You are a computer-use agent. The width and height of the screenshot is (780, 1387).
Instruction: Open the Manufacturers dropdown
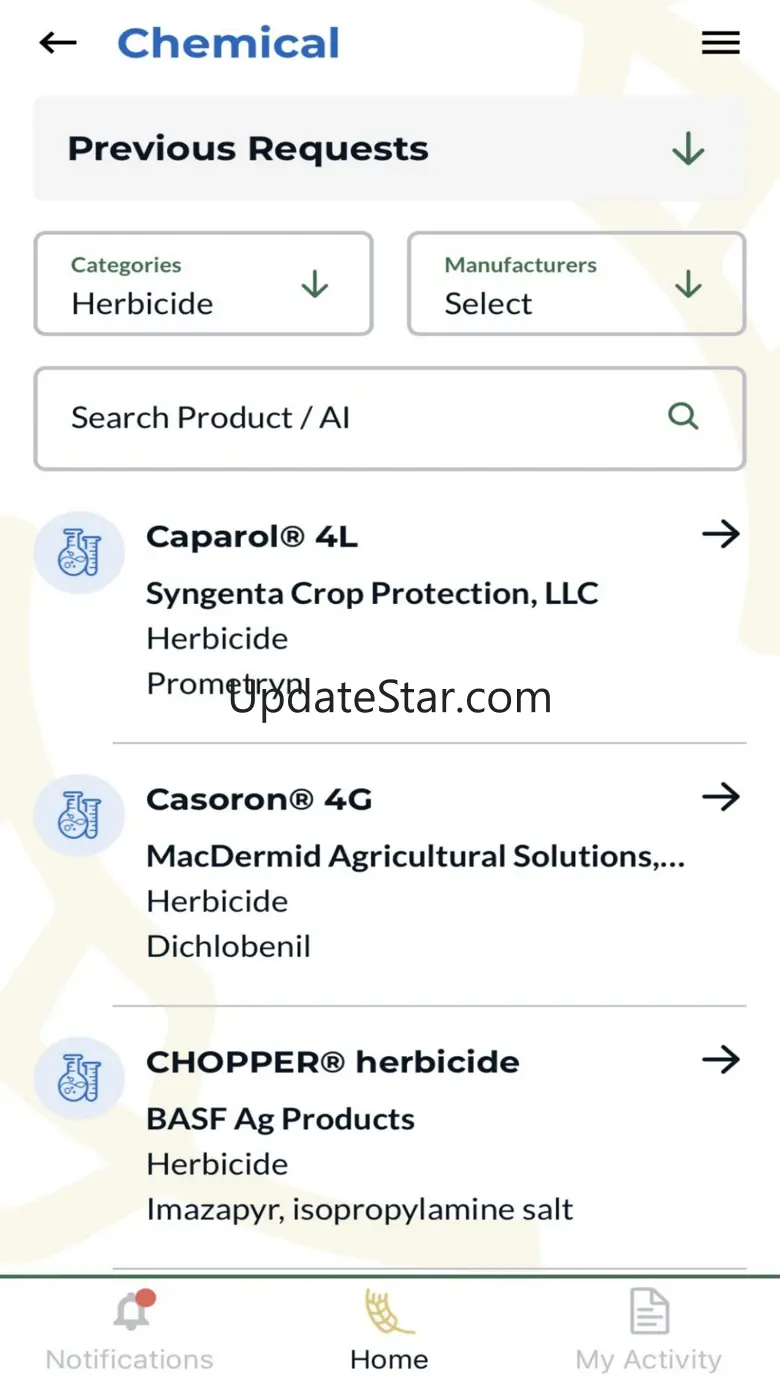(576, 285)
